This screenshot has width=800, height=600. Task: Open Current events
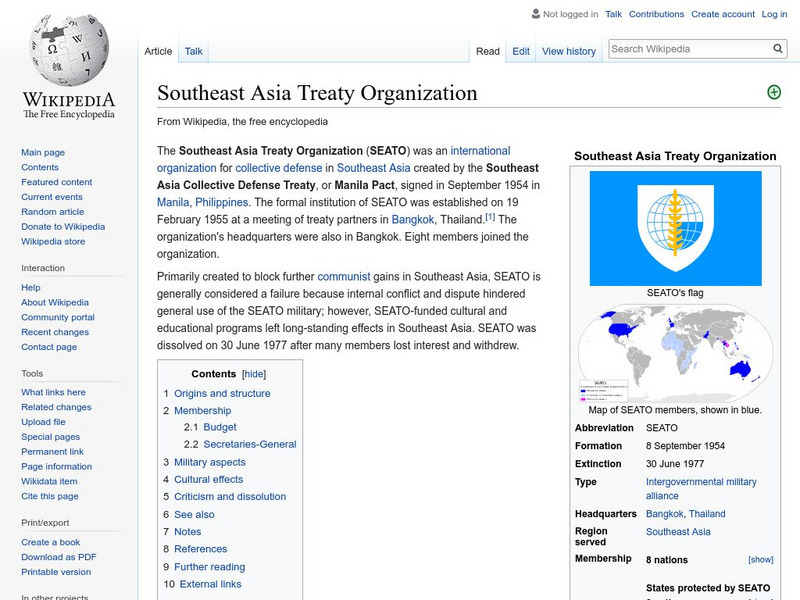click(52, 196)
